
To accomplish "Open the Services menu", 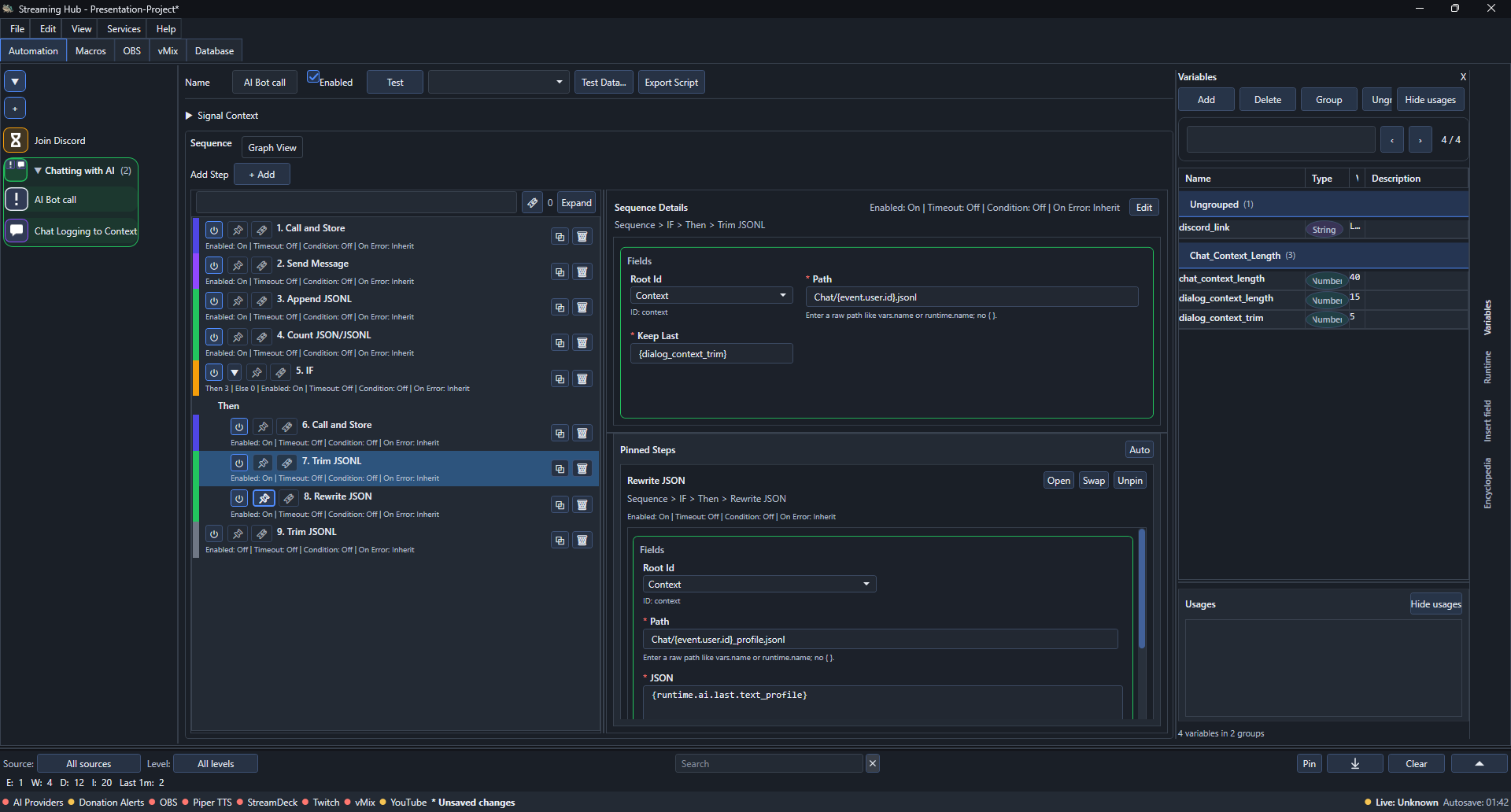I will 124,29.
